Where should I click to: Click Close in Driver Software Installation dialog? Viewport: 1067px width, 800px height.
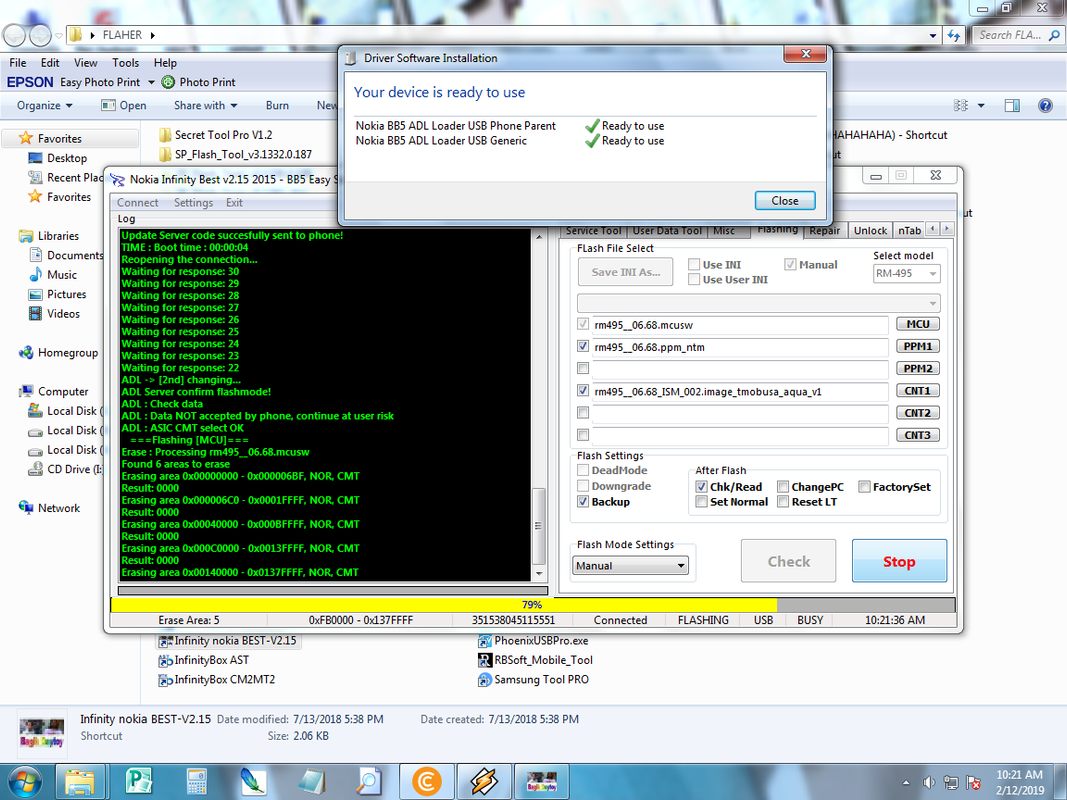785,201
